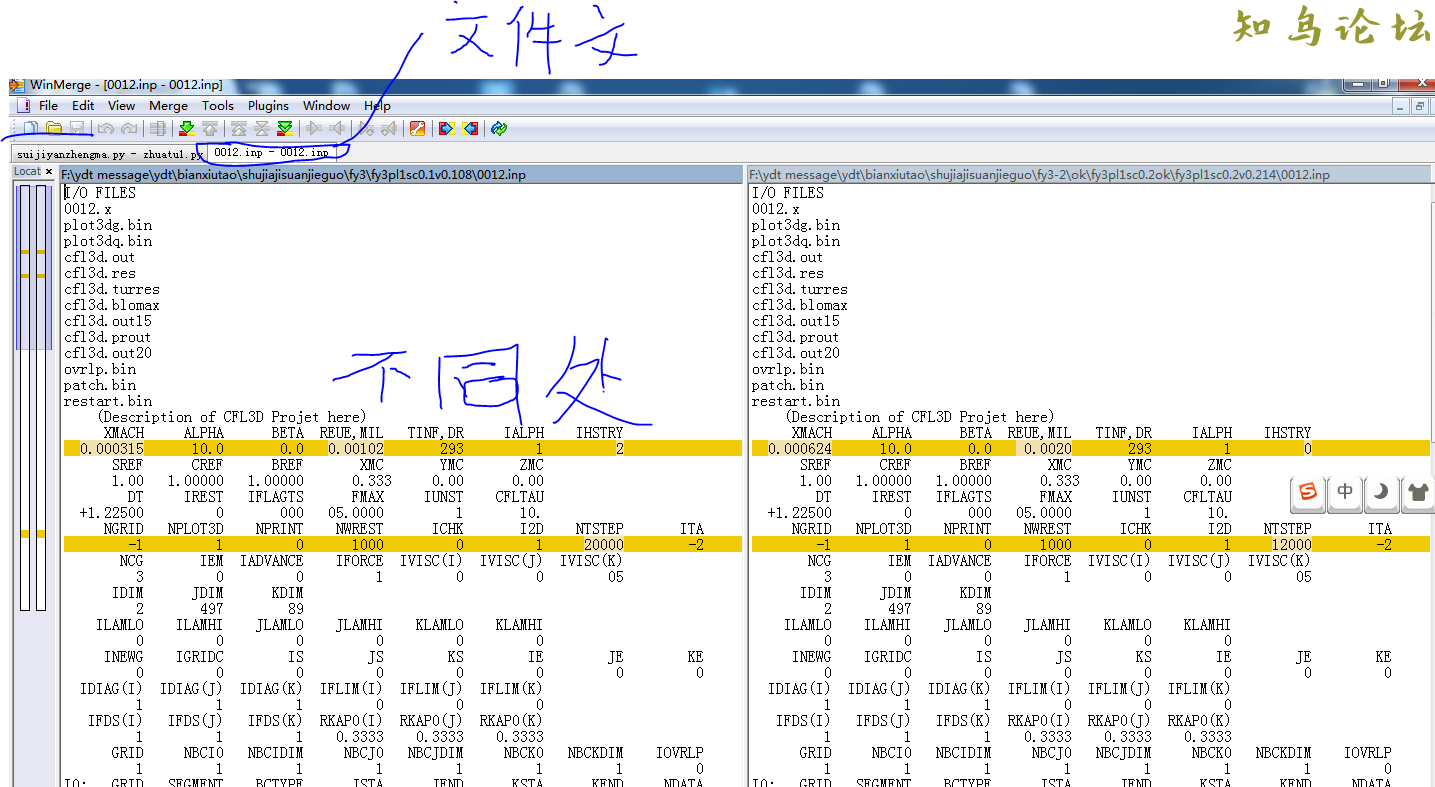Screen dimensions: 1435x787
Task: Click the Save disk toolbar icon
Action: 77,128
